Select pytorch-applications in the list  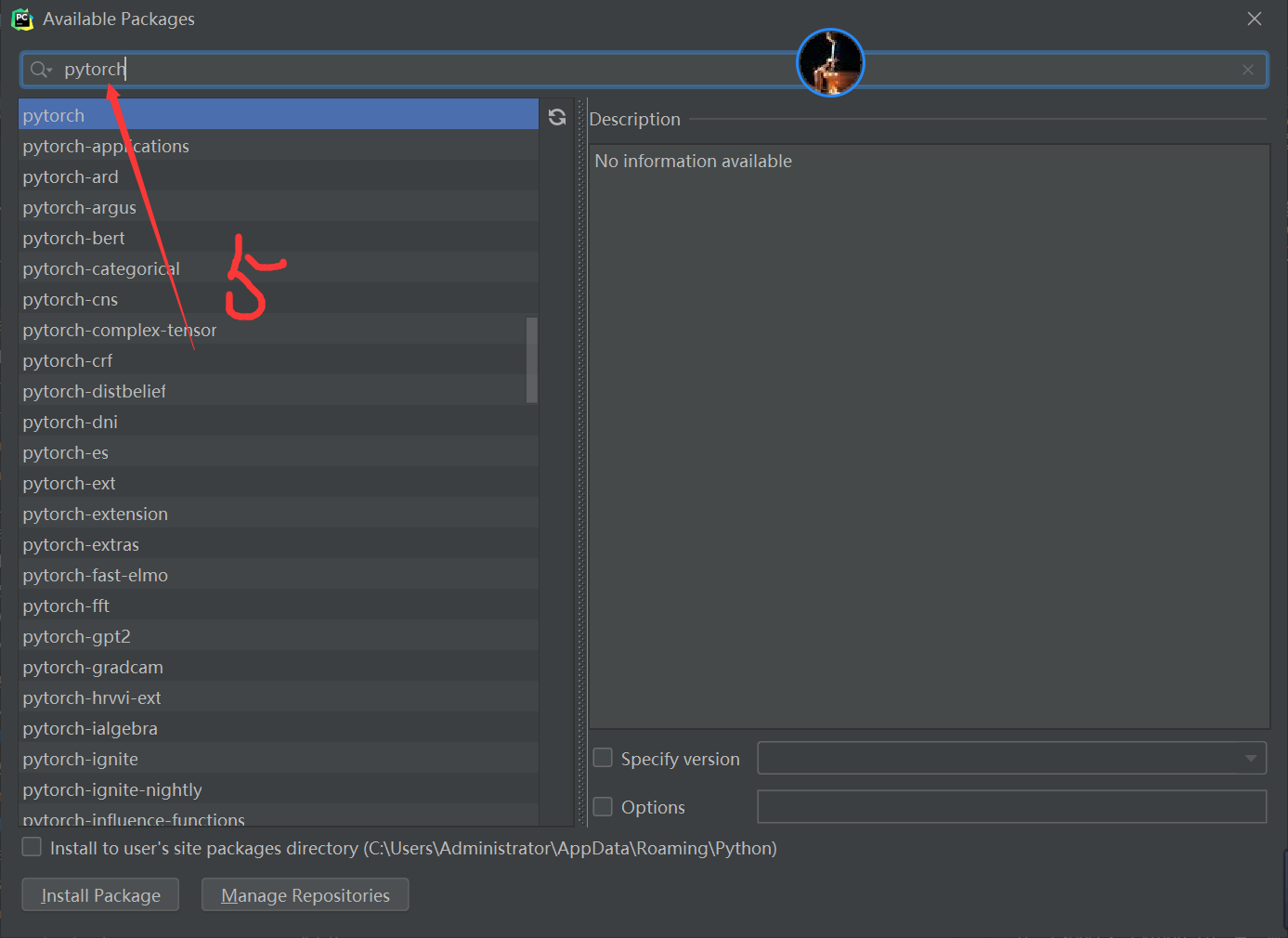tap(279, 146)
